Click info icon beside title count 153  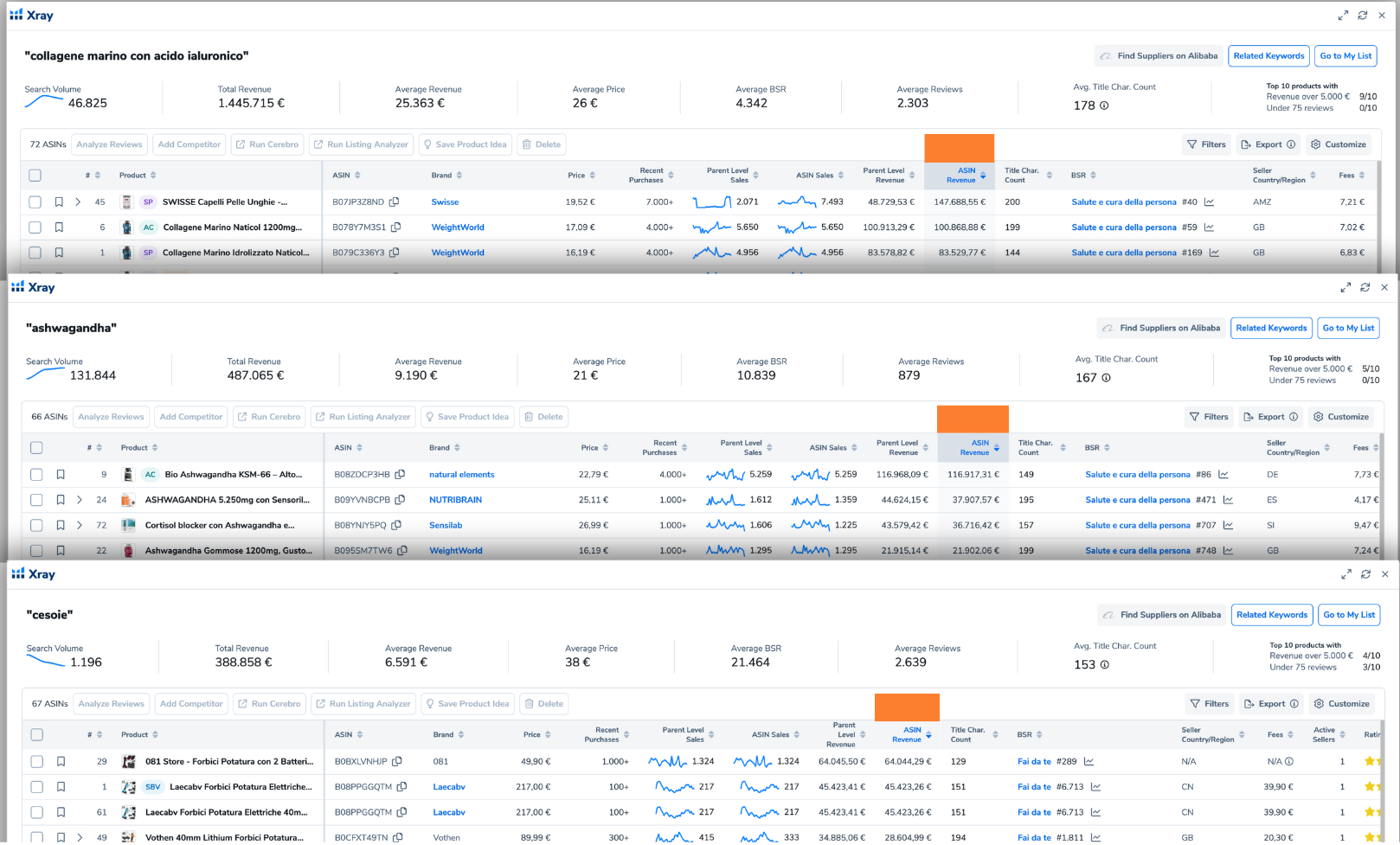click(x=1104, y=665)
